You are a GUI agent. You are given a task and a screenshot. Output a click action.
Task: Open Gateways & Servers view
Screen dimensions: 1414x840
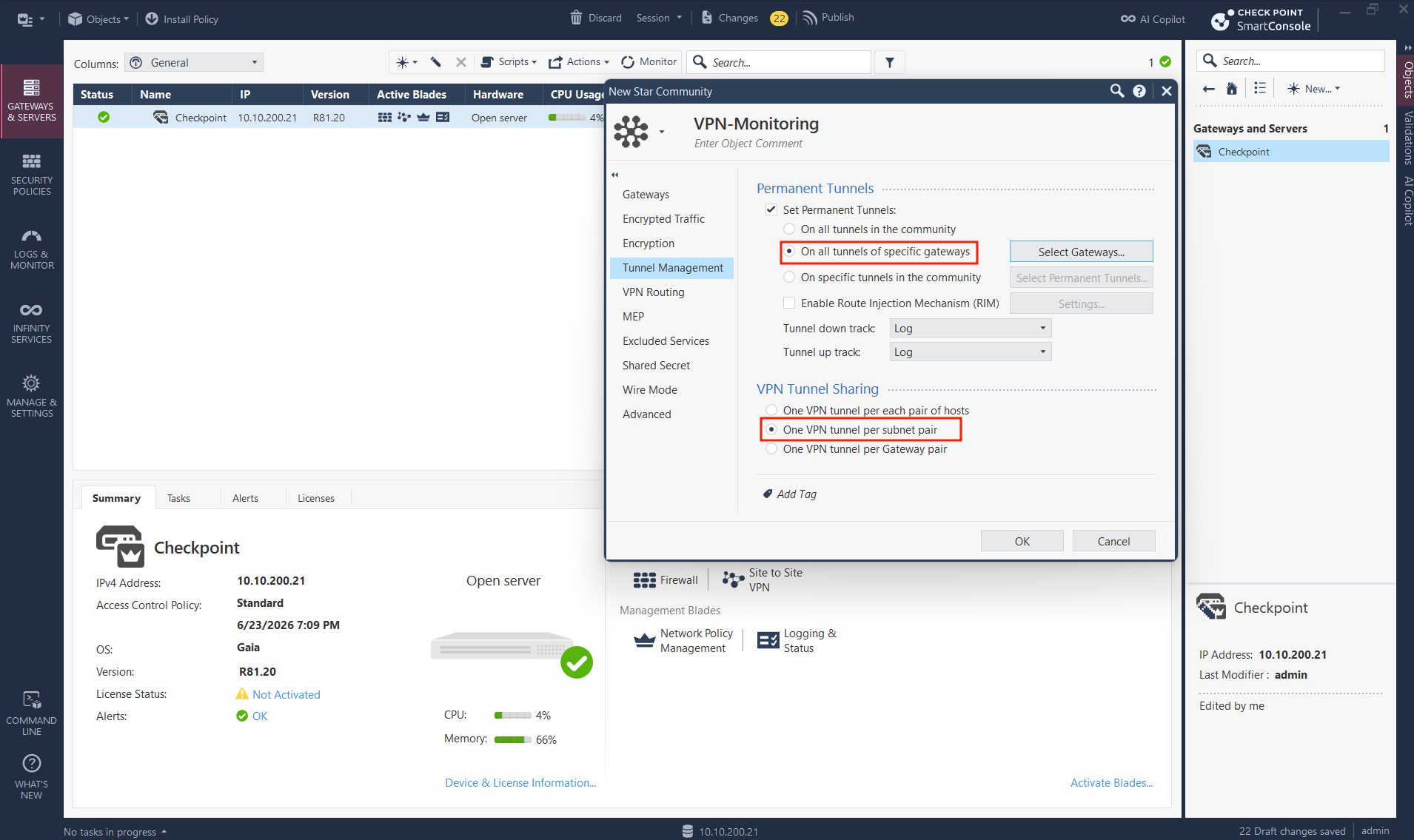click(x=31, y=101)
